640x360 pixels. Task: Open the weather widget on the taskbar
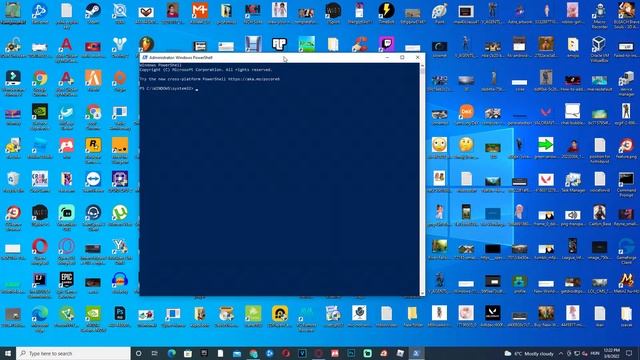tap(529, 353)
